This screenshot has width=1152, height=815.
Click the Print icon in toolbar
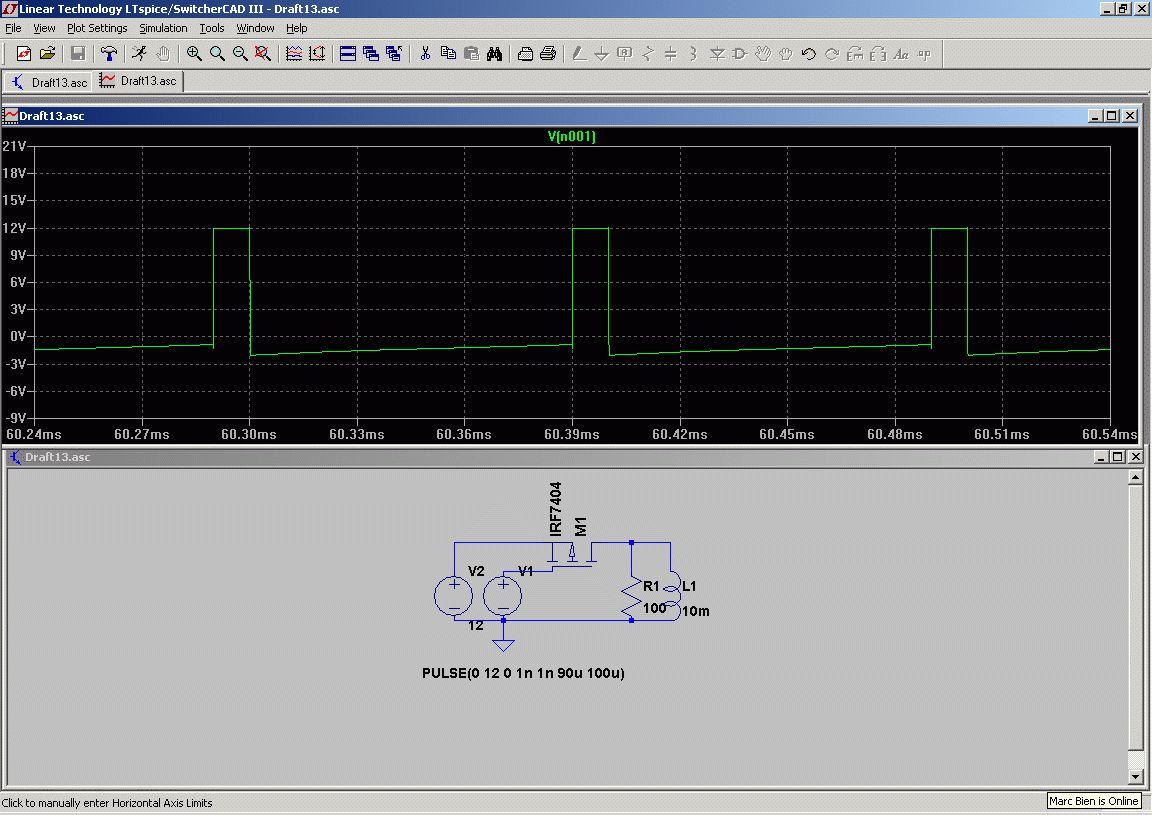(548, 54)
